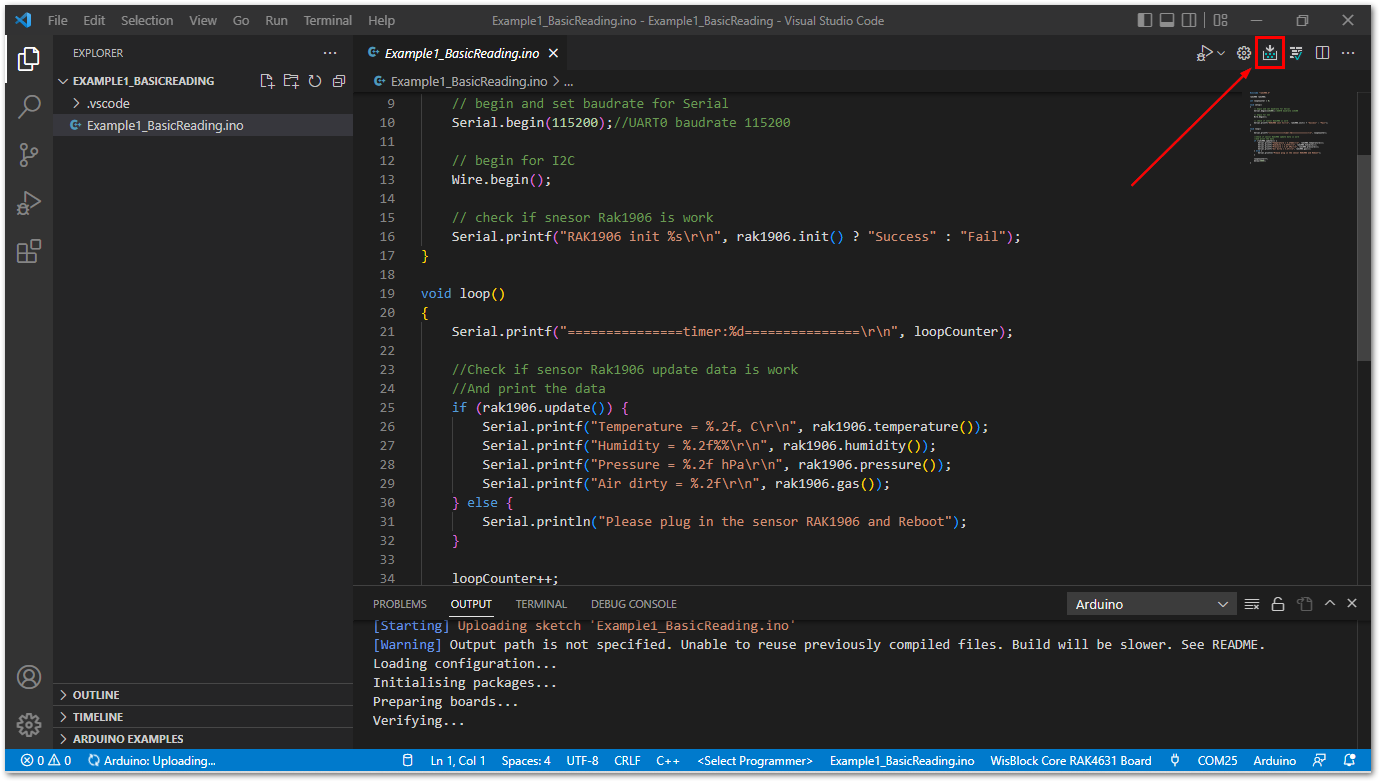Image resolution: width=1380 pixels, height=782 pixels.
Task: Open the notifications bell in status bar
Action: point(1350,760)
